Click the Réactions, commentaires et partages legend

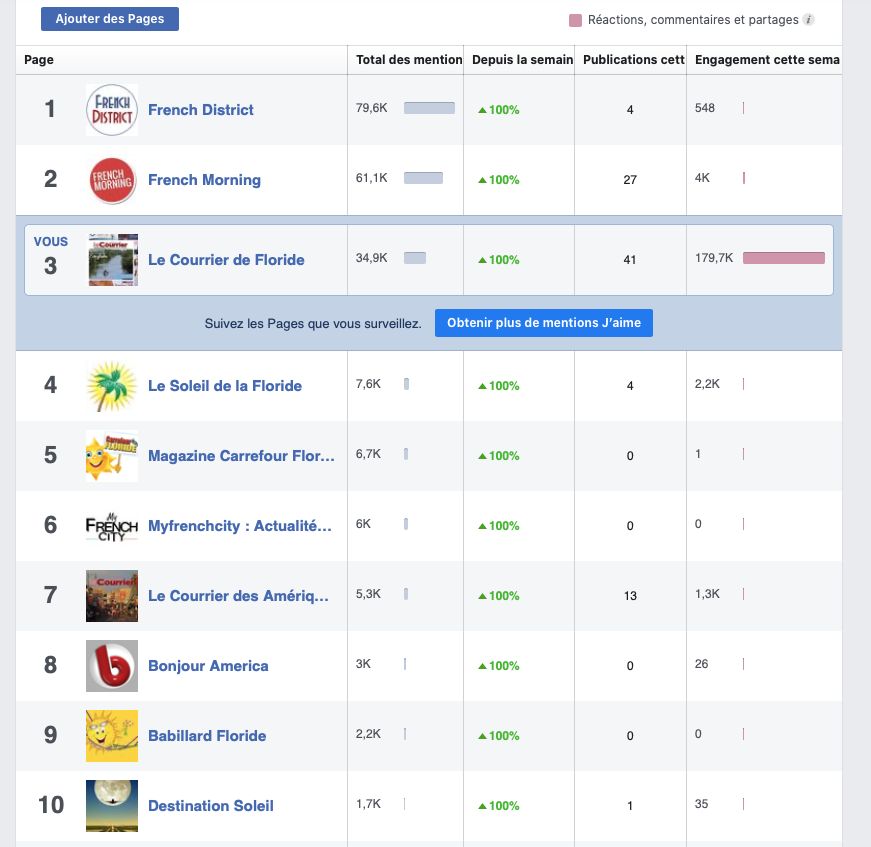click(x=693, y=20)
